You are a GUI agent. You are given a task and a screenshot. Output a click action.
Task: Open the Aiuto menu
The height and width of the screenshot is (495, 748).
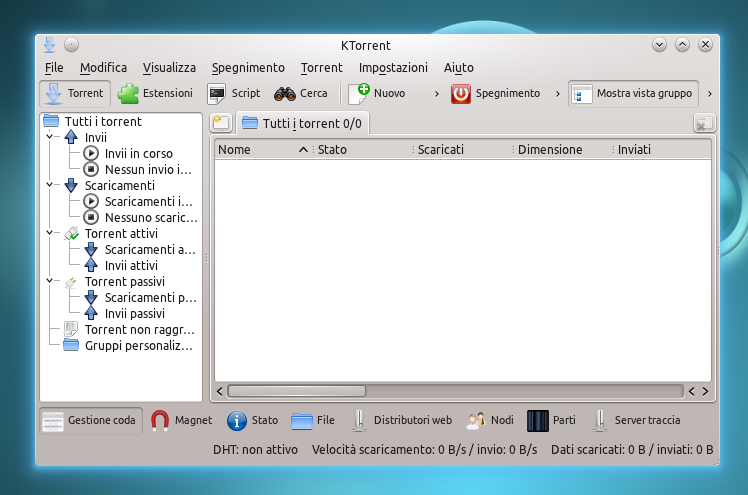[x=458, y=68]
